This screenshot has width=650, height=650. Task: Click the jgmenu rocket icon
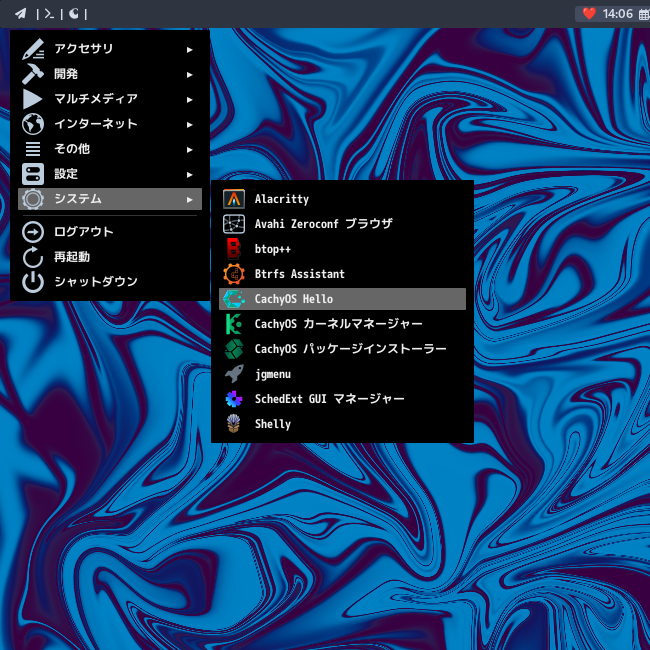[234, 374]
